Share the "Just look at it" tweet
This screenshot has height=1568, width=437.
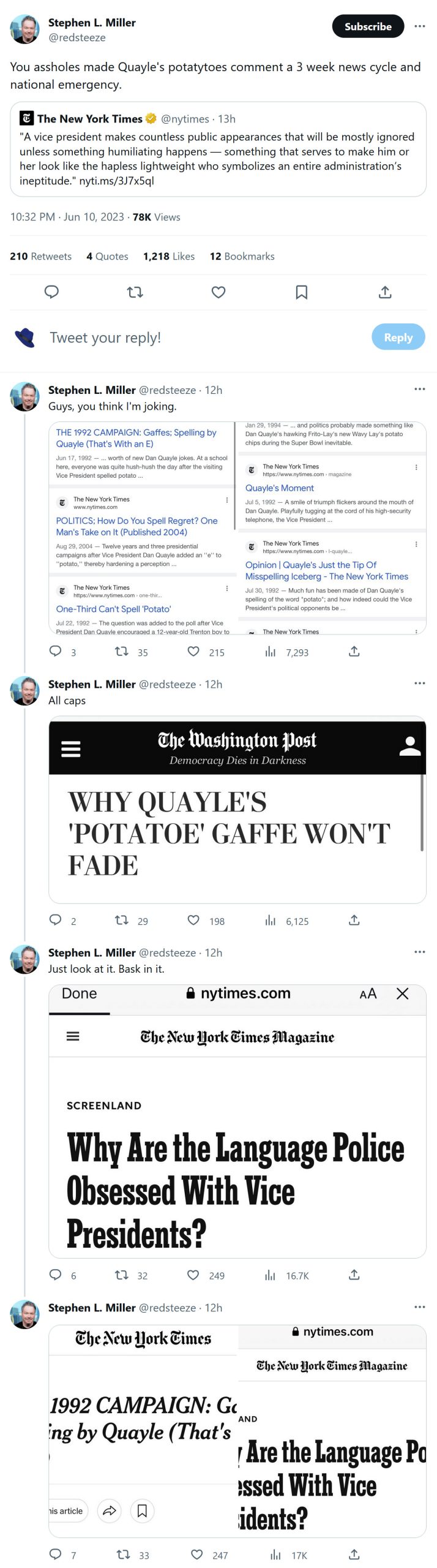(x=354, y=1275)
